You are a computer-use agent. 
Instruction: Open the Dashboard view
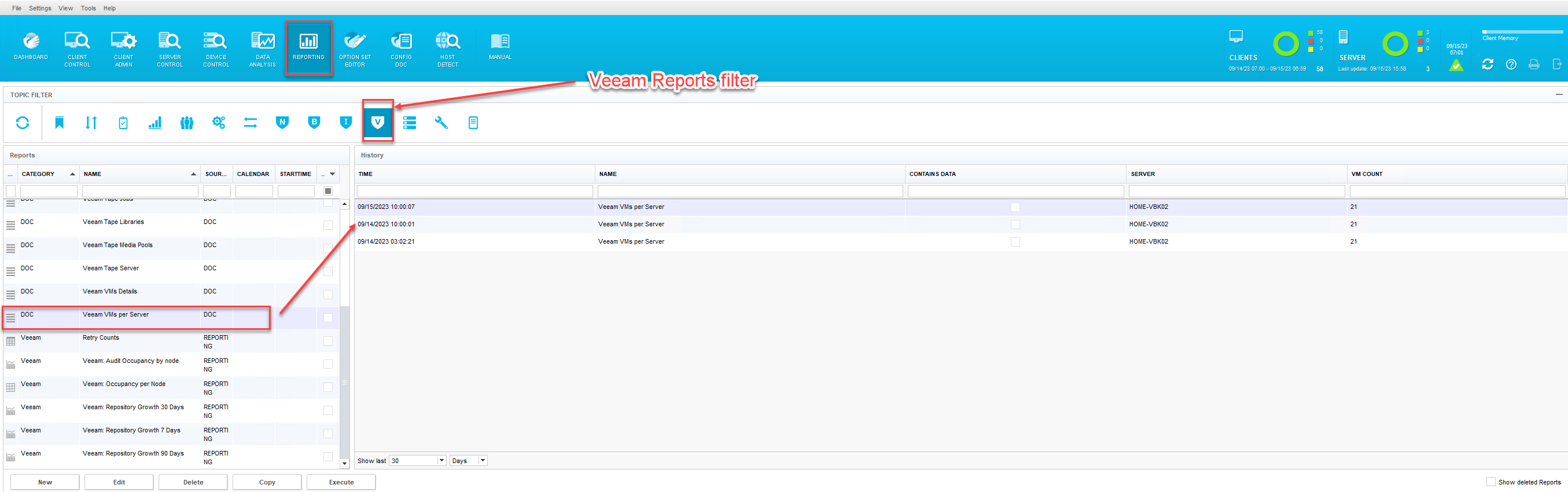pos(31,47)
